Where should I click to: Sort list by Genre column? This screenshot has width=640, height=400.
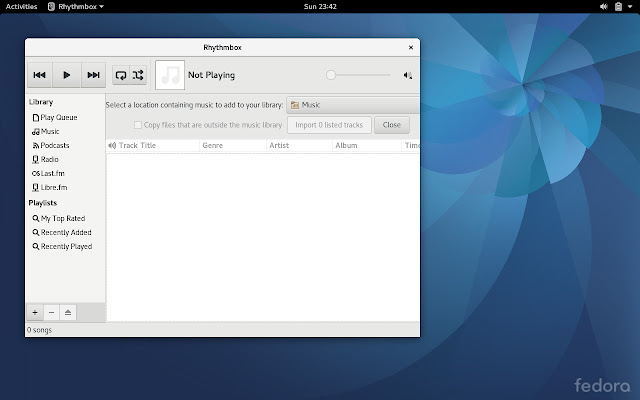(233, 145)
